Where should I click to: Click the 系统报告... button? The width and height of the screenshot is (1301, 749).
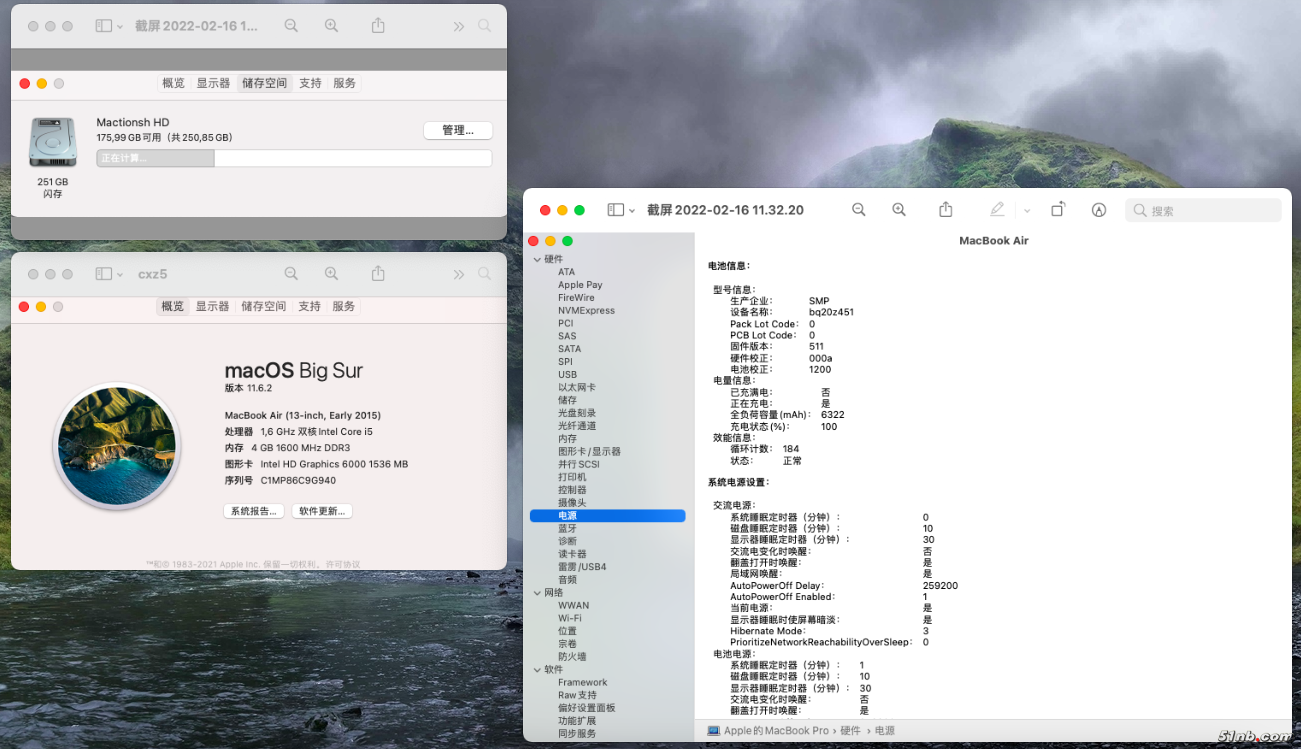(254, 511)
